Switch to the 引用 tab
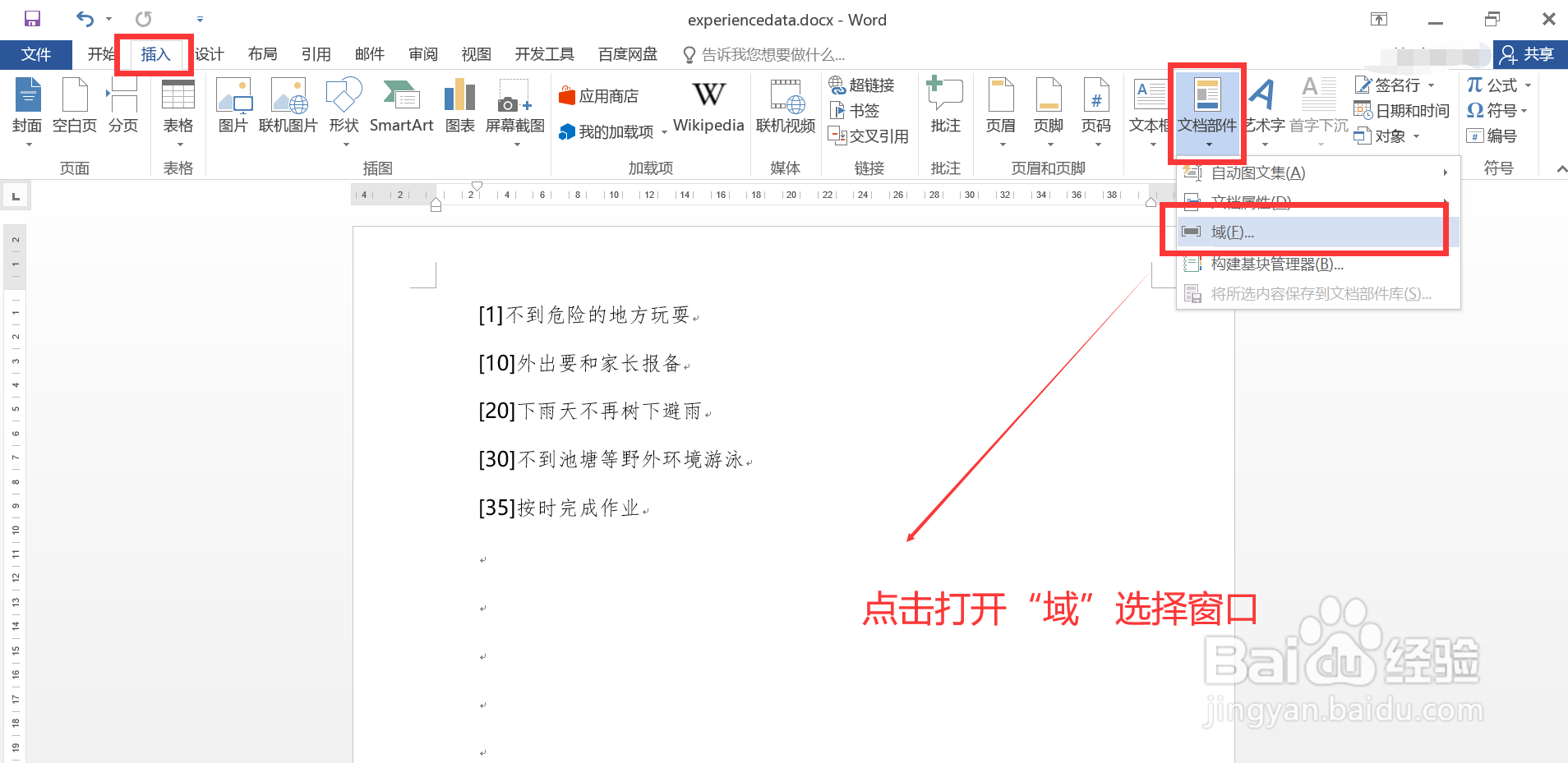Screen dimensions: 1568x763 316,54
